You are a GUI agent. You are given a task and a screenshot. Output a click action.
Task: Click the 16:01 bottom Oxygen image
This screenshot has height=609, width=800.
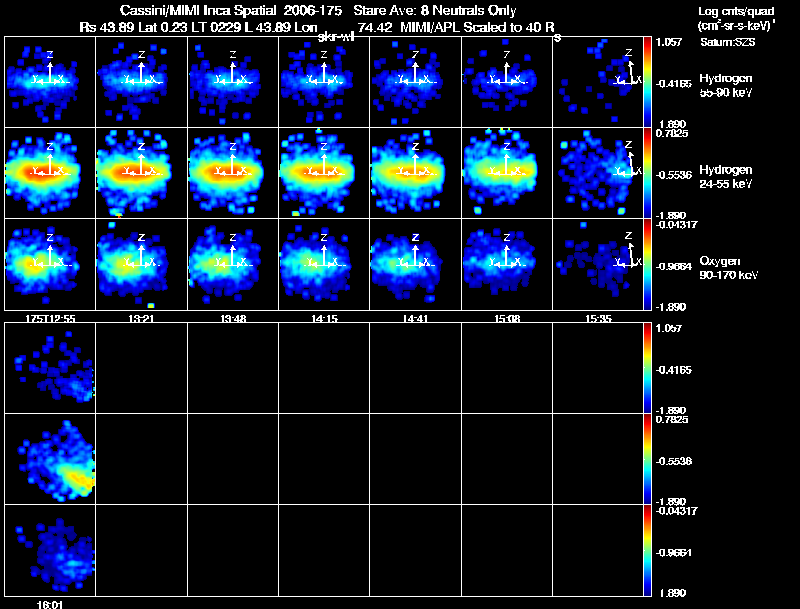pyautogui.click(x=50, y=550)
